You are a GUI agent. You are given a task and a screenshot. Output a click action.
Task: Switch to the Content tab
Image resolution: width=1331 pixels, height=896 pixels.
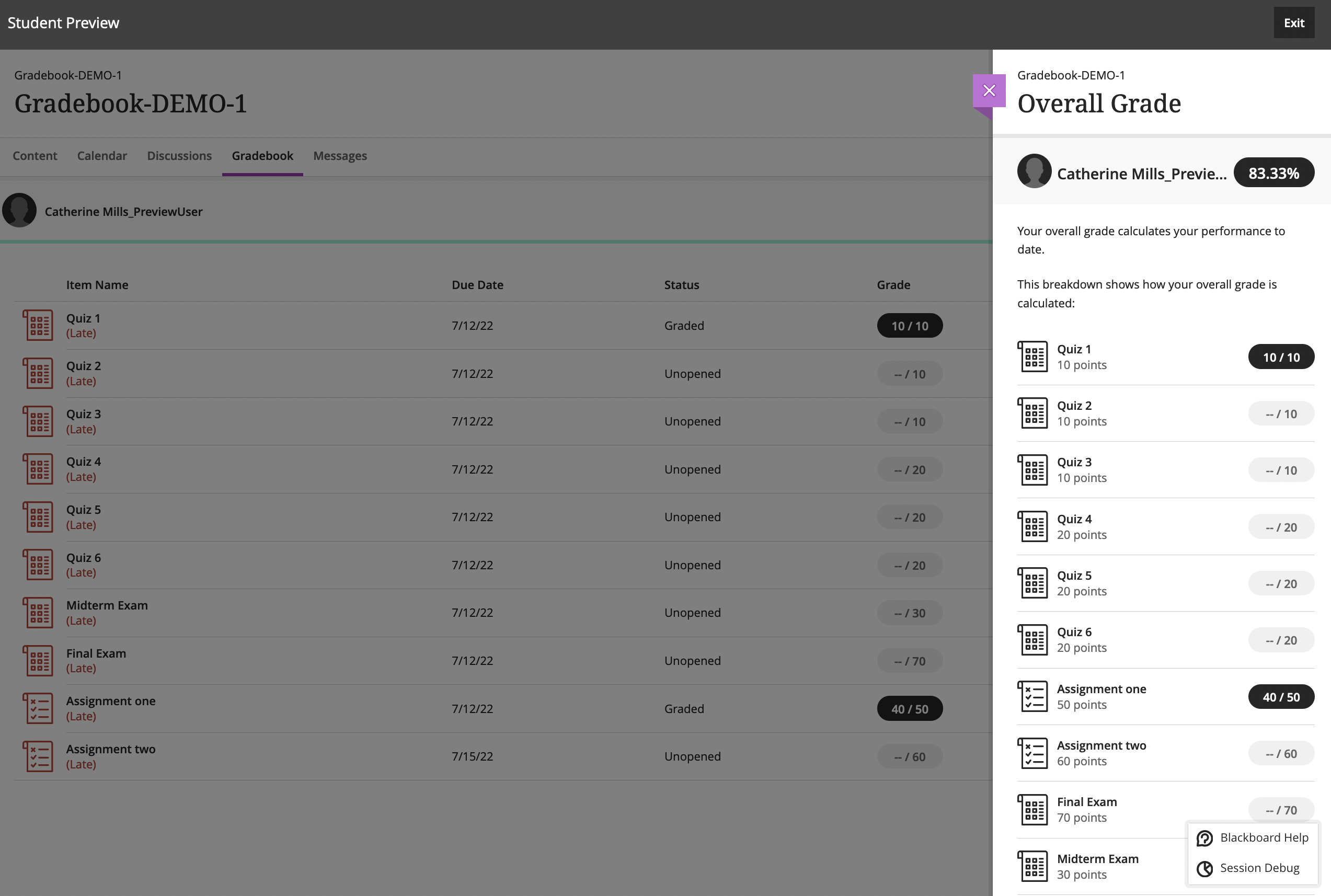click(x=35, y=156)
